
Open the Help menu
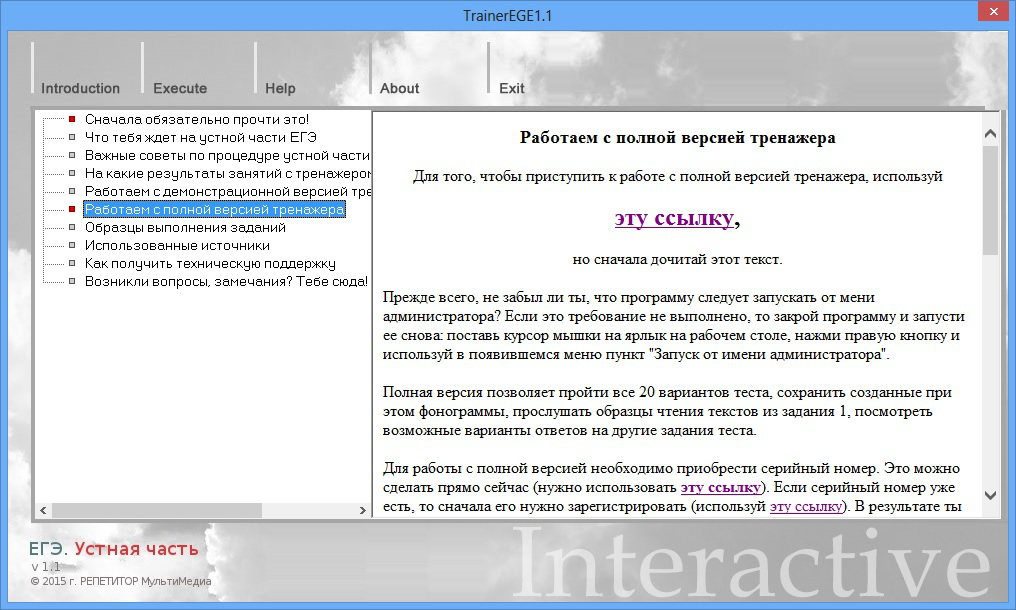point(280,88)
